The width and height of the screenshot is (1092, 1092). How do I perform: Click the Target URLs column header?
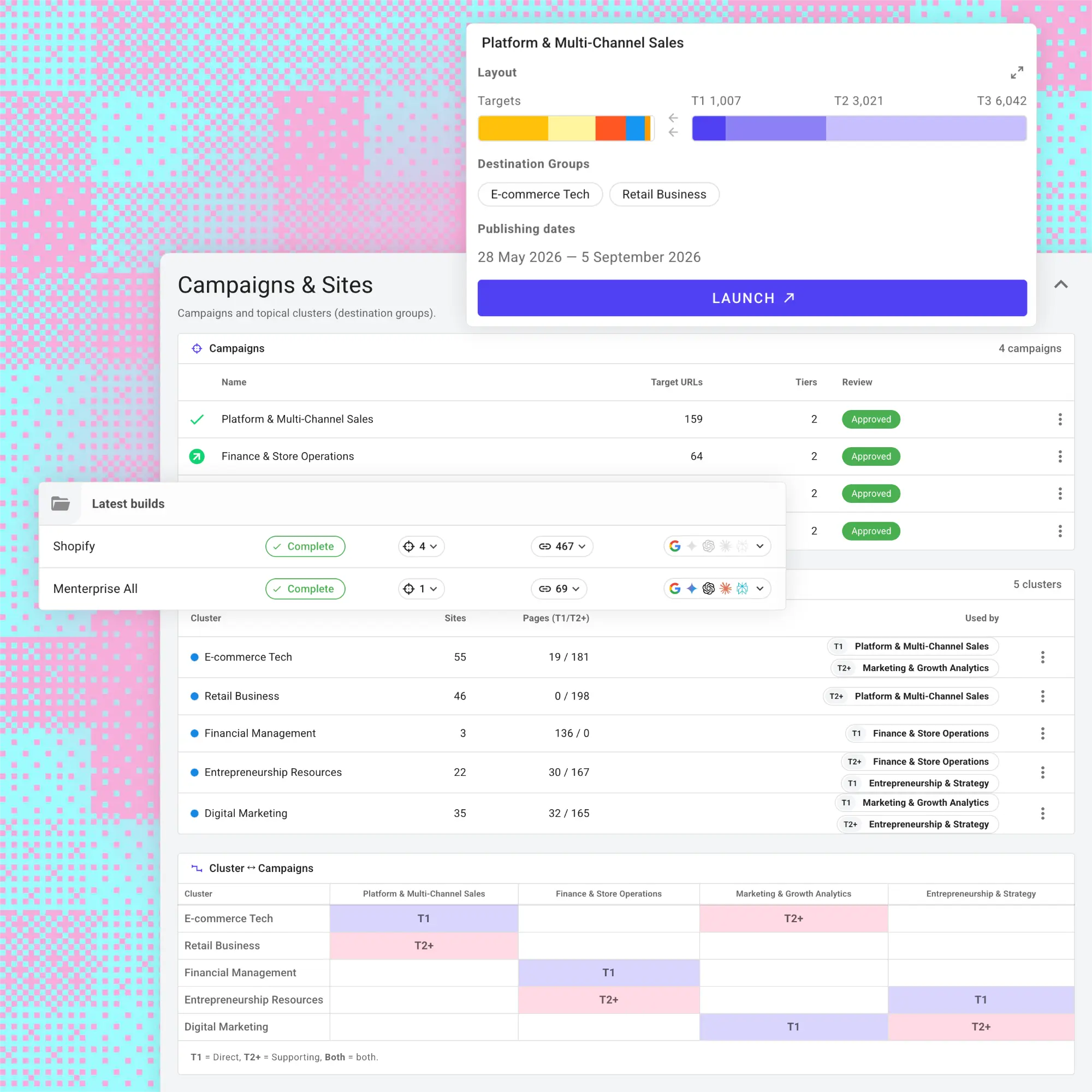676,382
